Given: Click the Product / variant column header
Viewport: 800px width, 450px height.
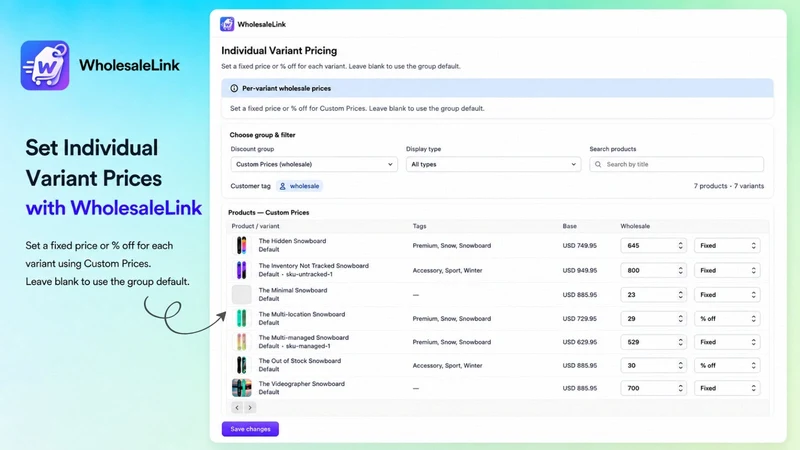Looking at the screenshot, I should pyautogui.click(x=255, y=226).
